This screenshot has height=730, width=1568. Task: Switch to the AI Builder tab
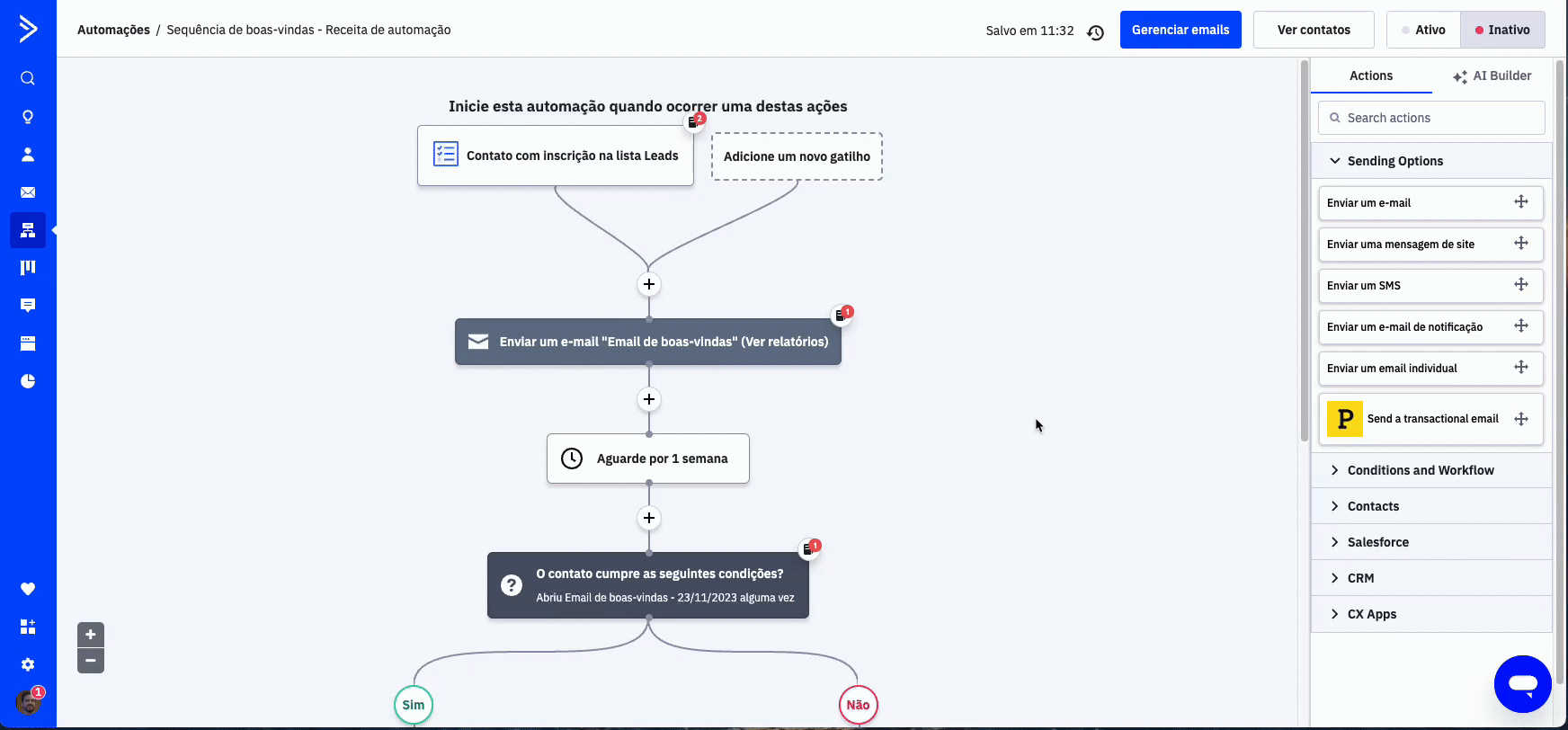pyautogui.click(x=1492, y=76)
